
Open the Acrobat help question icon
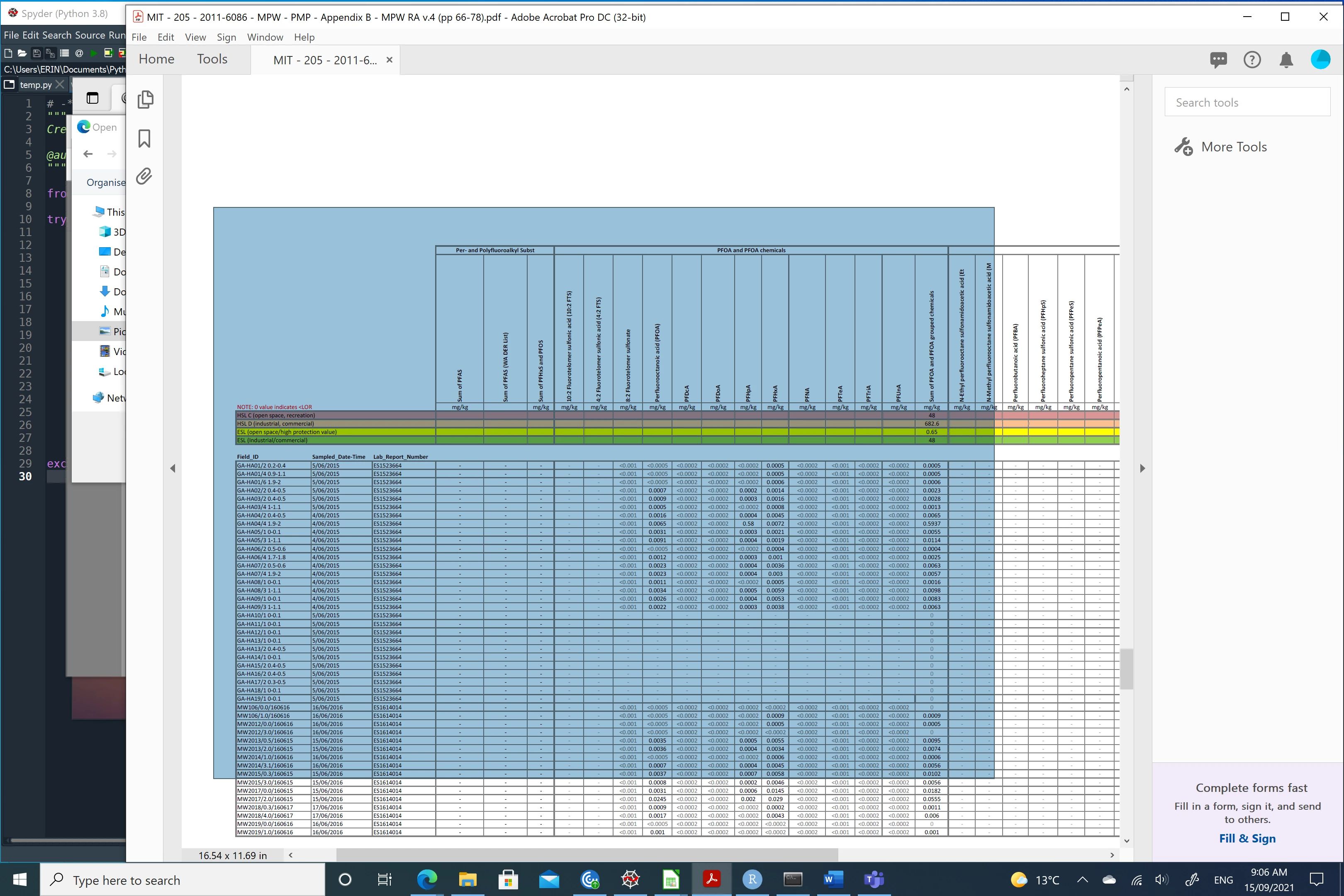point(1252,60)
